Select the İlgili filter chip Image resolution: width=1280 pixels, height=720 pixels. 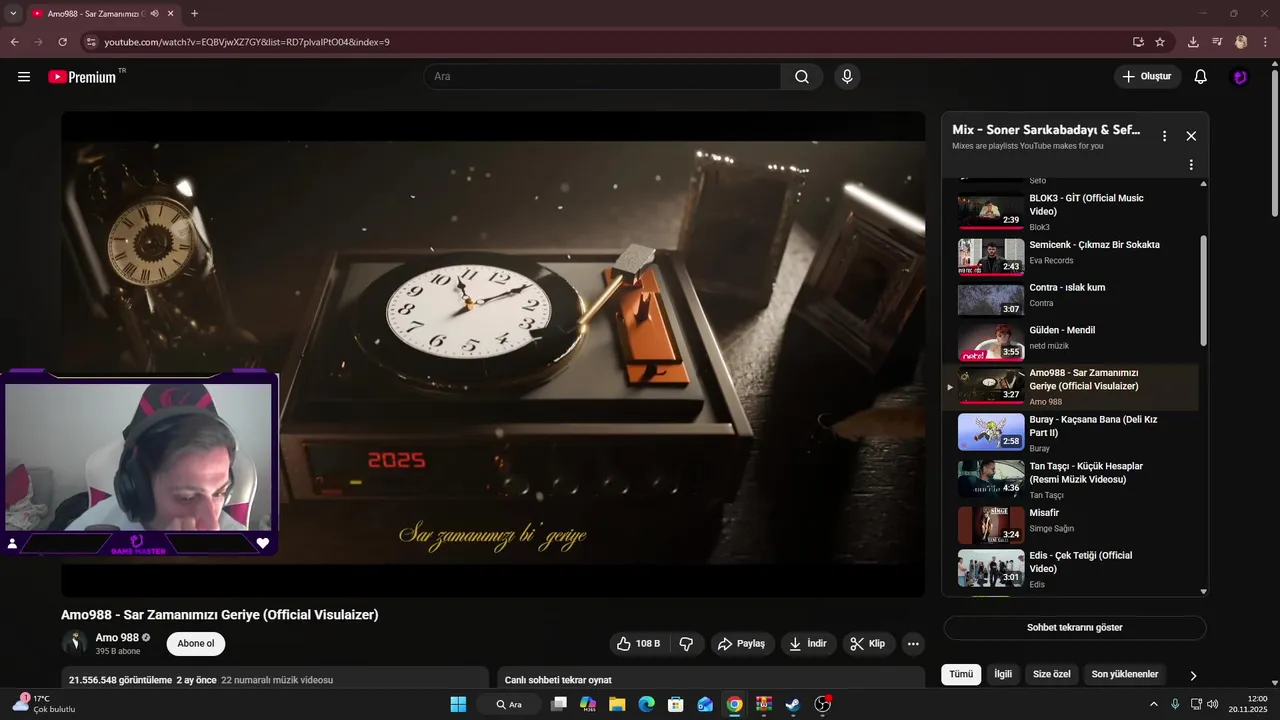pos(1003,674)
